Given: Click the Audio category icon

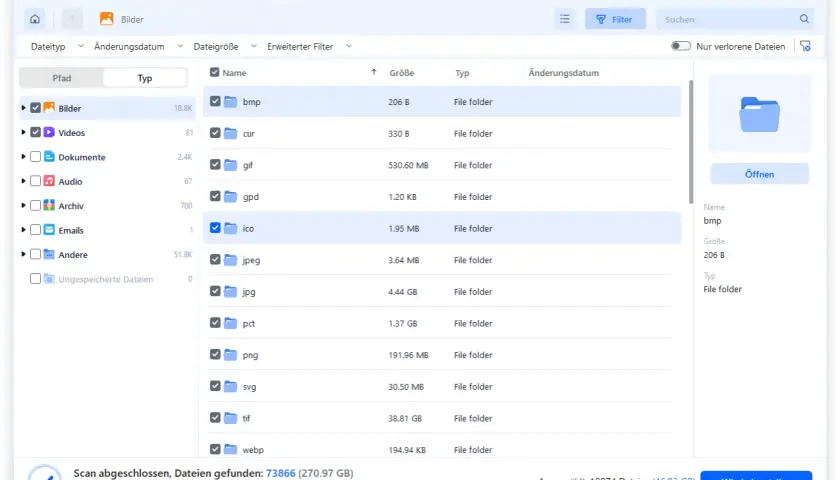Looking at the screenshot, I should point(49,181).
